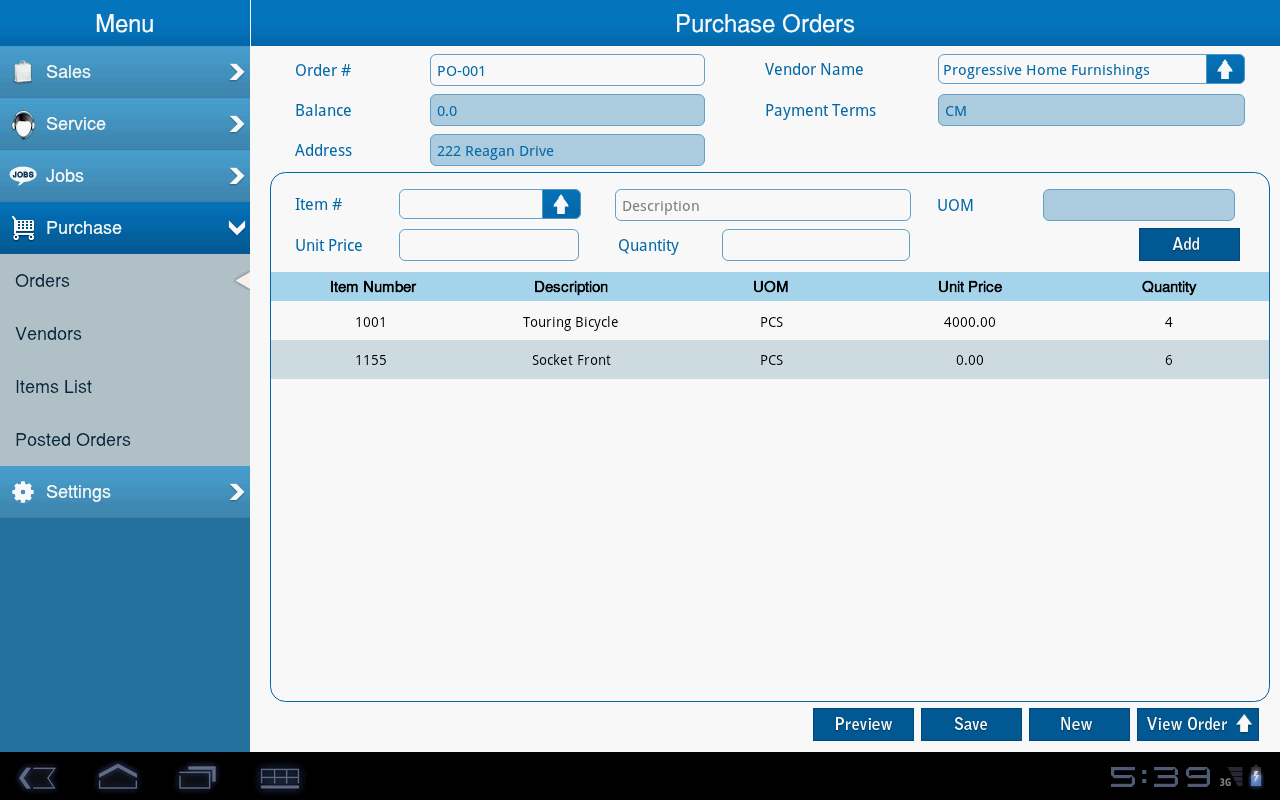
Task: Click the Description input field
Action: pos(762,205)
